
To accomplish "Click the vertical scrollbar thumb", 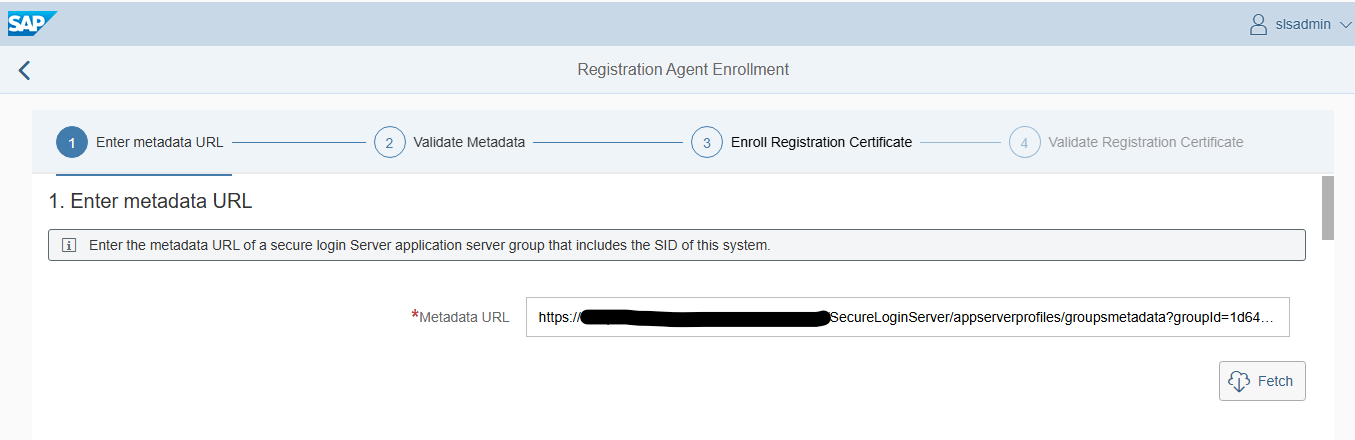I will tap(1327, 208).
